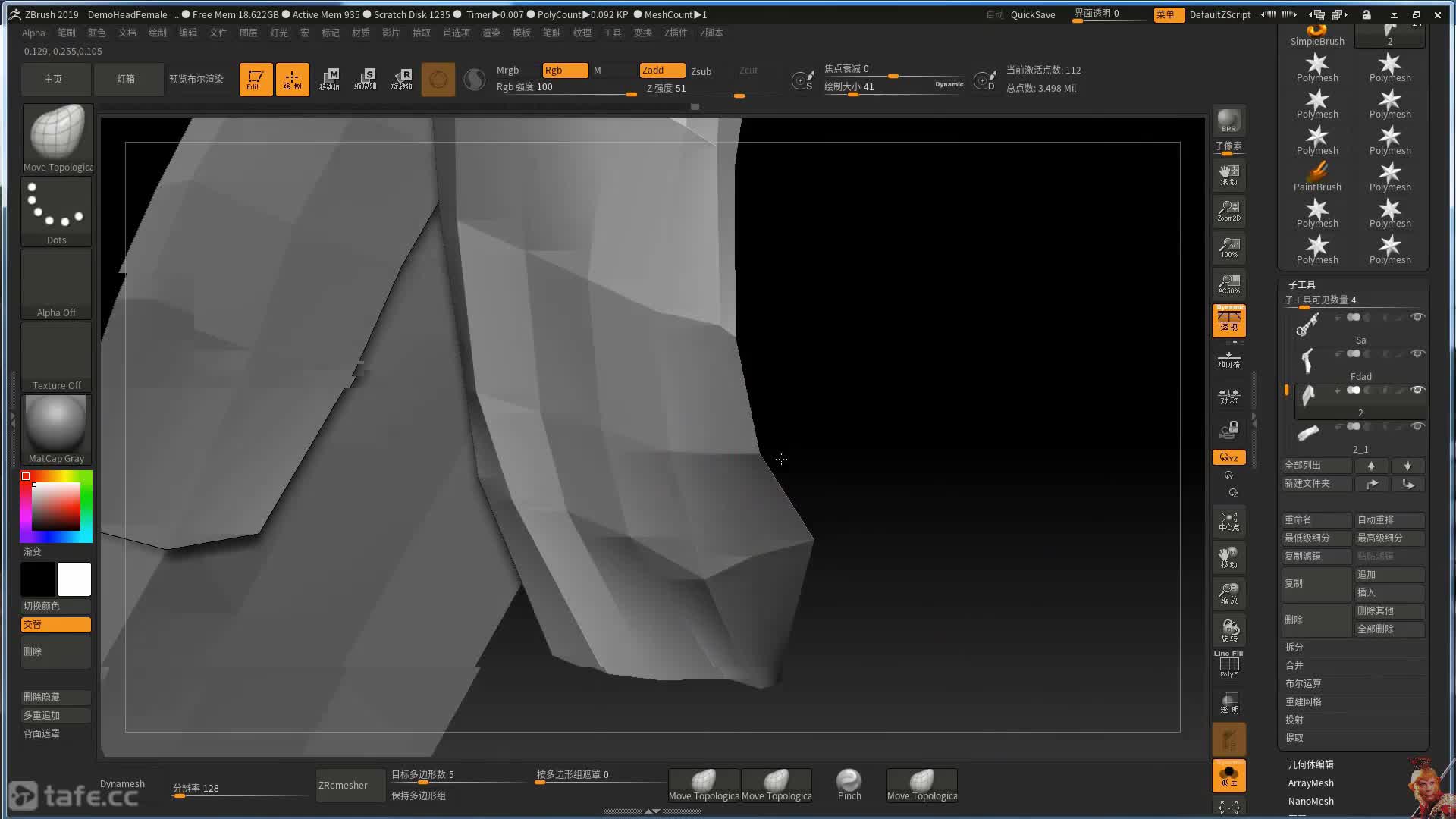Open the 笔刷 (Brush) menu
The width and height of the screenshot is (1456, 819).
pos(67,33)
